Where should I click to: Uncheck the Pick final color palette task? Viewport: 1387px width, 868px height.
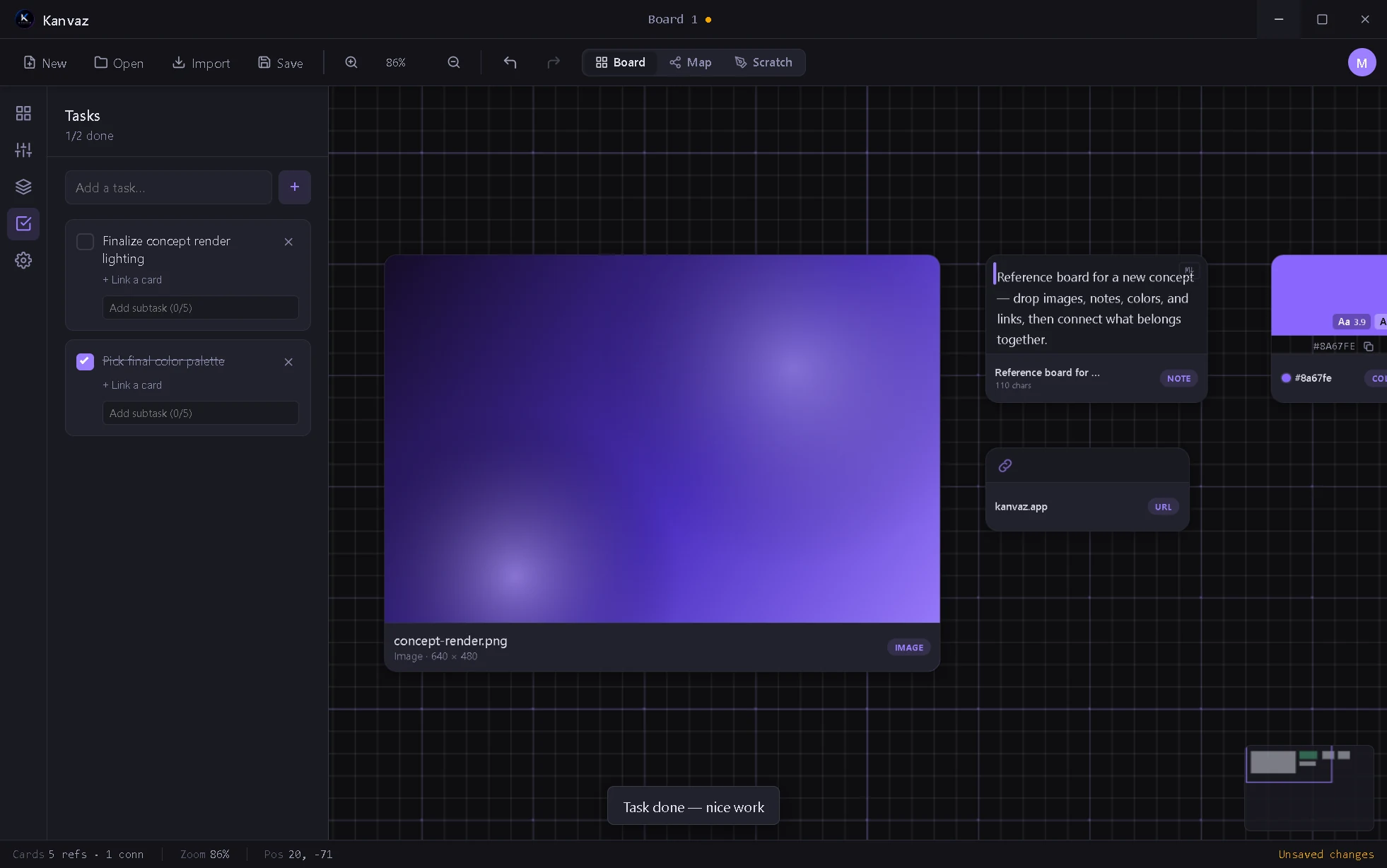85,362
